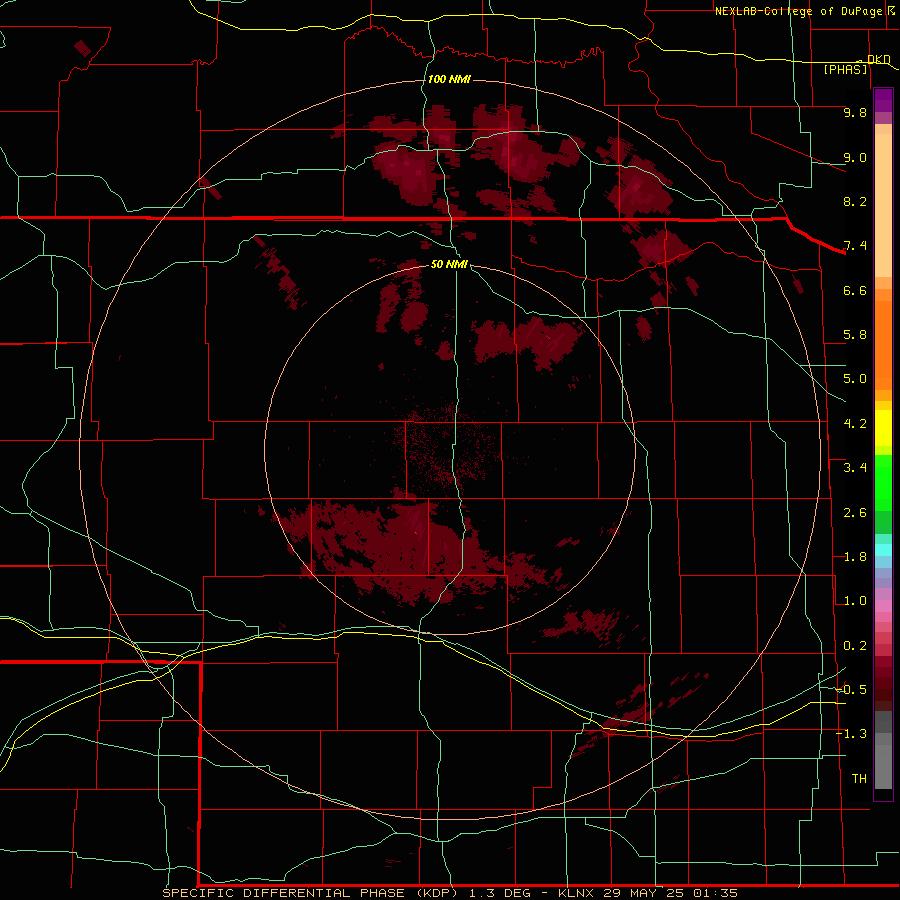This screenshot has width=900, height=900.
Task: Pick the orange band of the color bar
Action: click(883, 345)
